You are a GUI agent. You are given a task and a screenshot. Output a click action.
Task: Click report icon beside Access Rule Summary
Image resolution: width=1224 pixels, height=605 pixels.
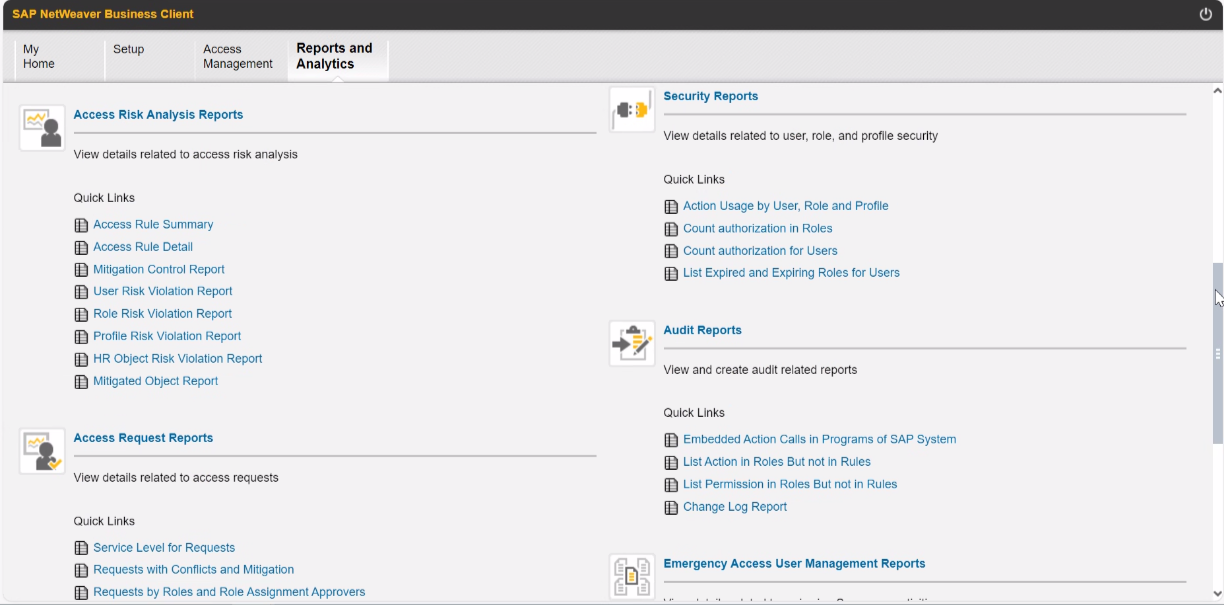coord(81,225)
